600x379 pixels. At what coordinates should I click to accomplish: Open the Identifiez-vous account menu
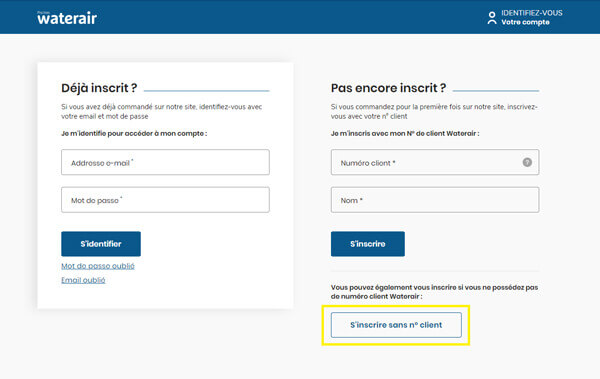(x=525, y=18)
